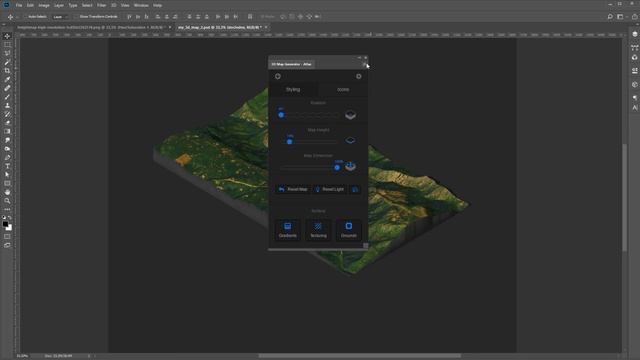Toggle the Show Transform Controls checkbox

pyautogui.click(x=76, y=17)
